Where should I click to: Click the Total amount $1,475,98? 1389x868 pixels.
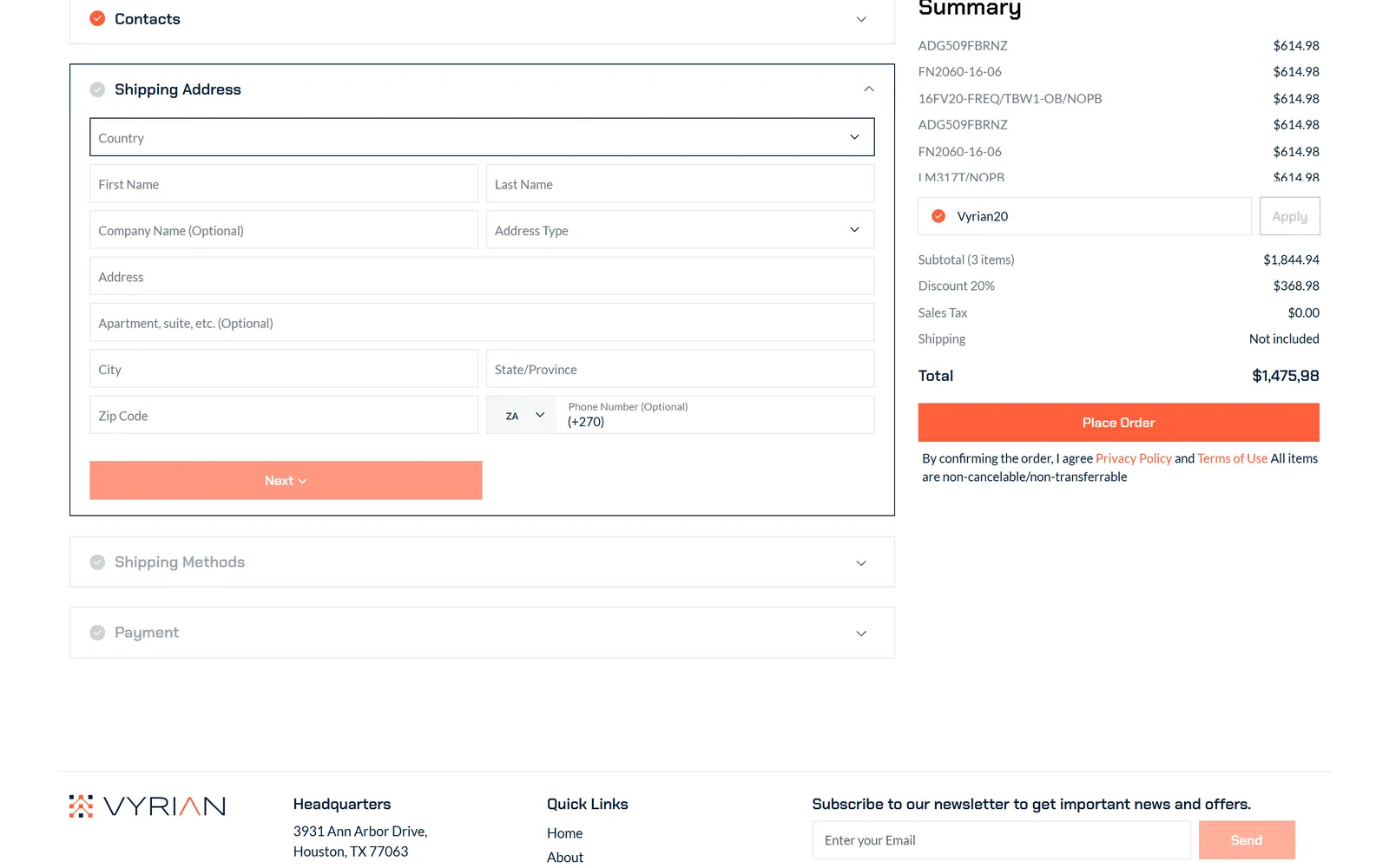point(1285,376)
